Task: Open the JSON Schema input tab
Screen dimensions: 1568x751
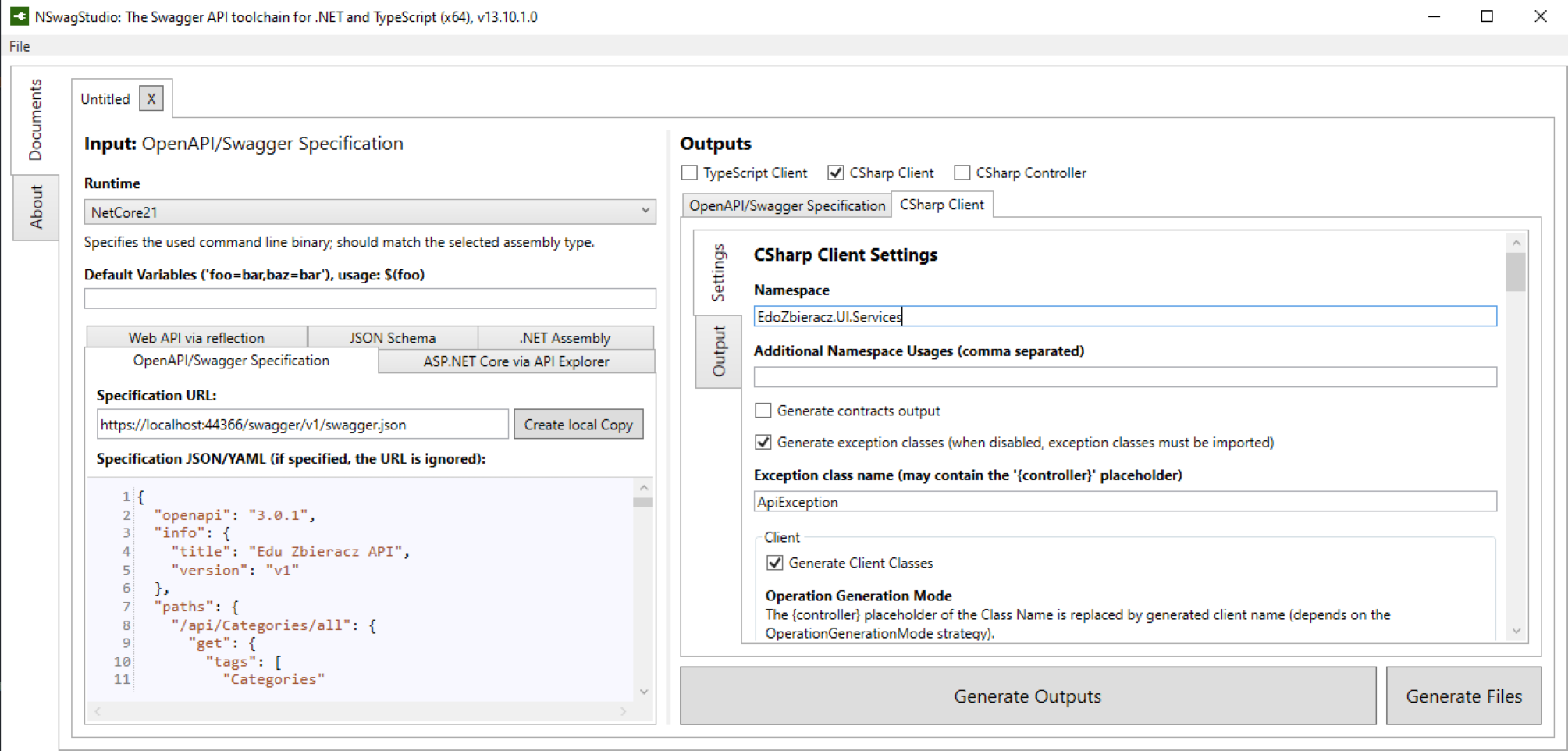Action: [393, 337]
